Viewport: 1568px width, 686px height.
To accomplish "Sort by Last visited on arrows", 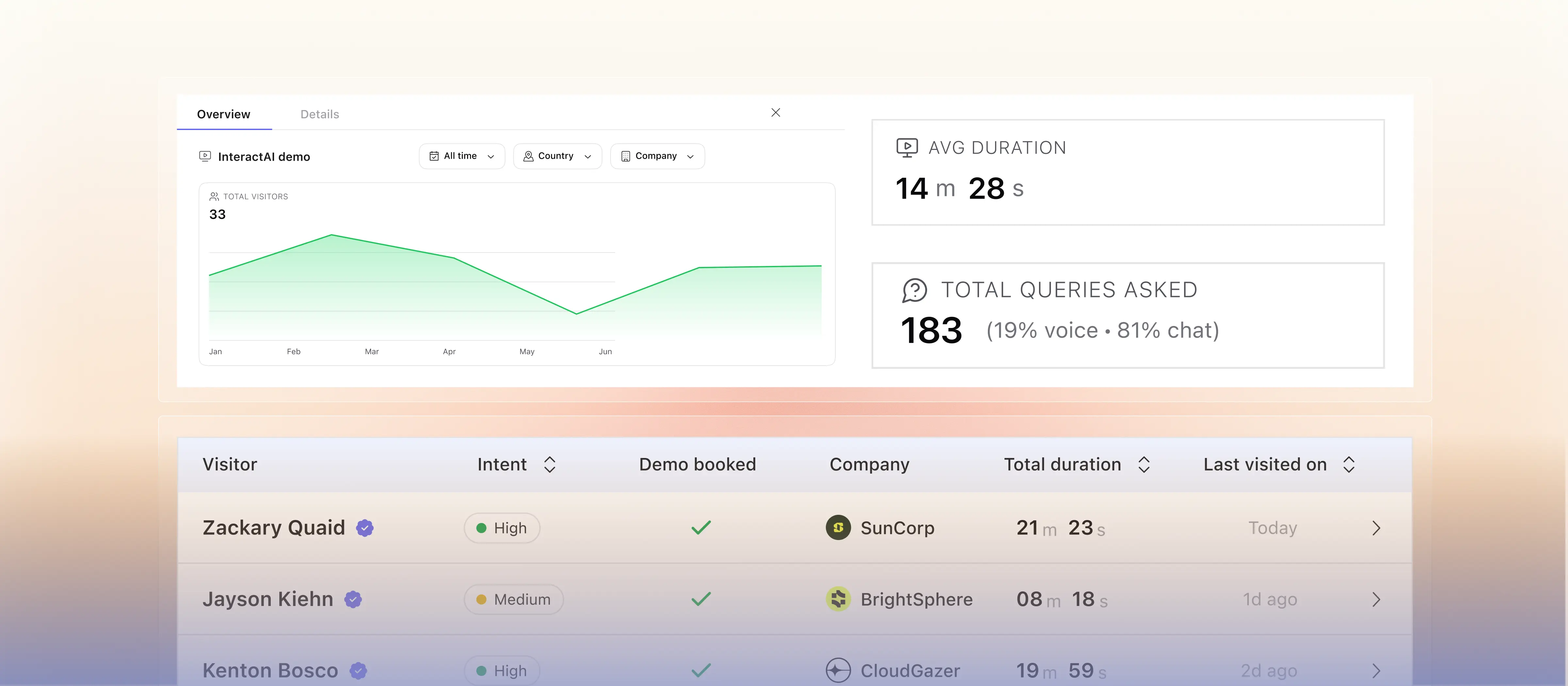I will tap(1349, 465).
